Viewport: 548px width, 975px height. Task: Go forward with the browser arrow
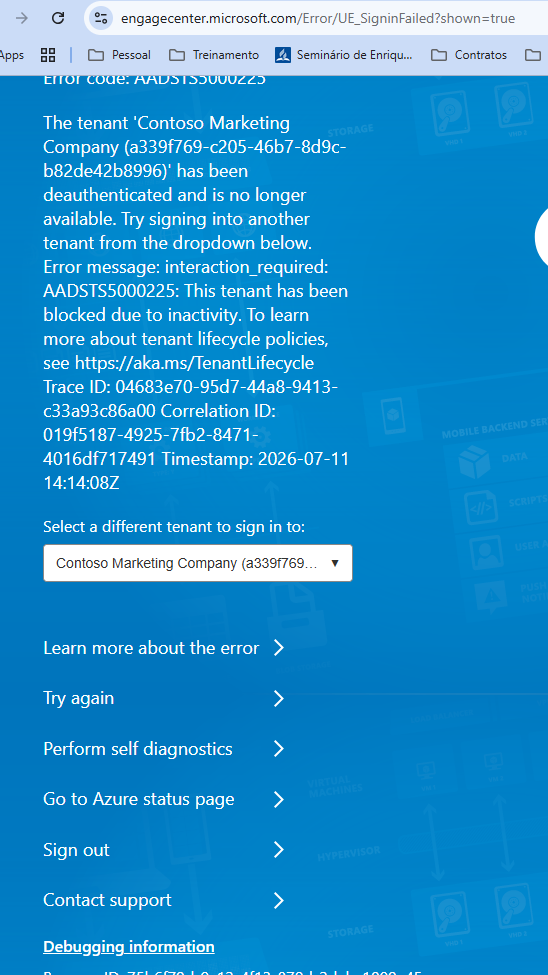click(x=22, y=18)
